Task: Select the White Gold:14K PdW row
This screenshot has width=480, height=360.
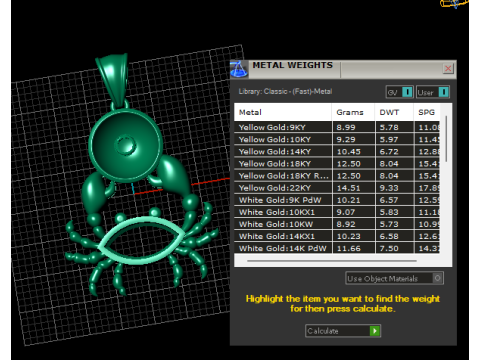Action: (337, 248)
